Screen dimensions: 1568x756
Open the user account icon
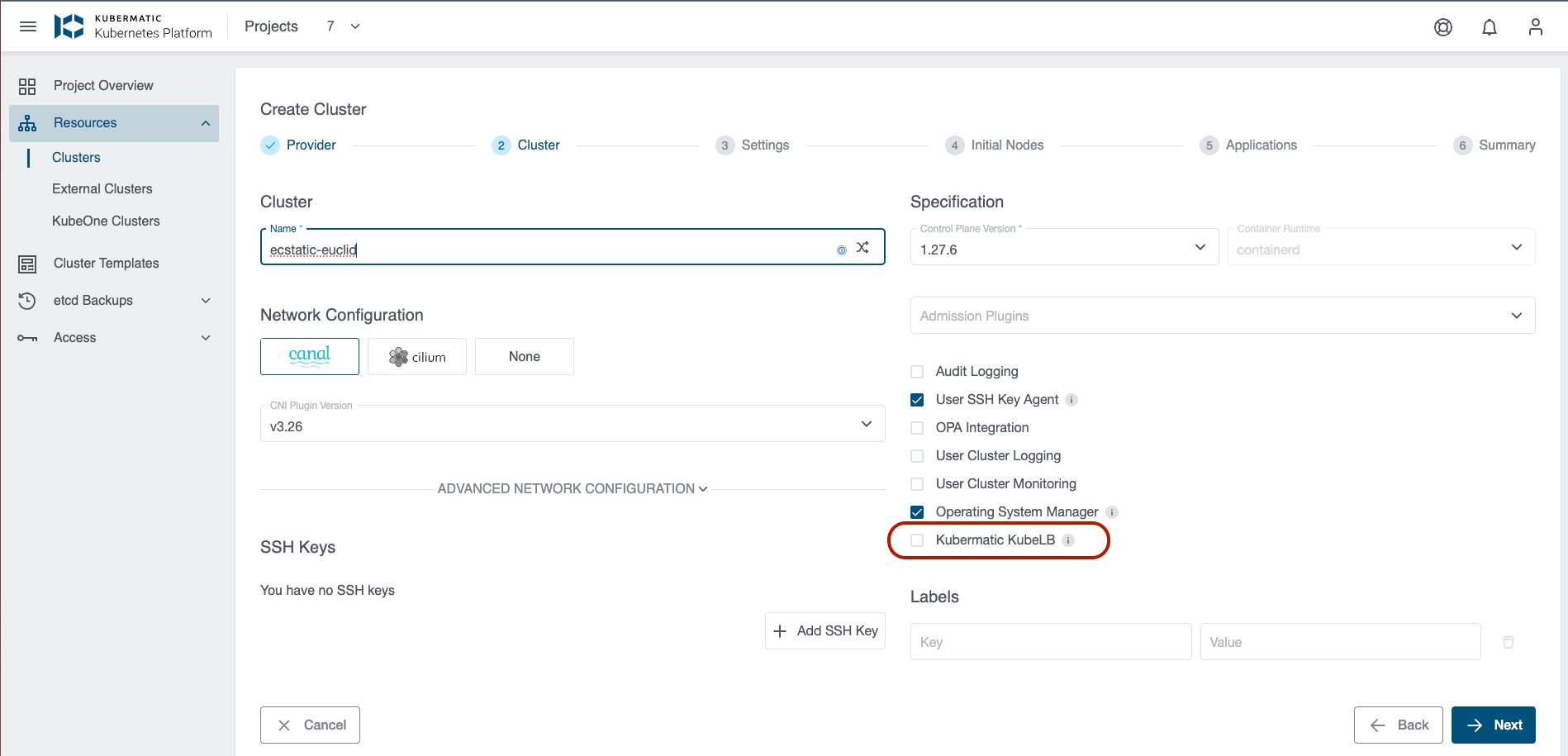click(x=1536, y=26)
